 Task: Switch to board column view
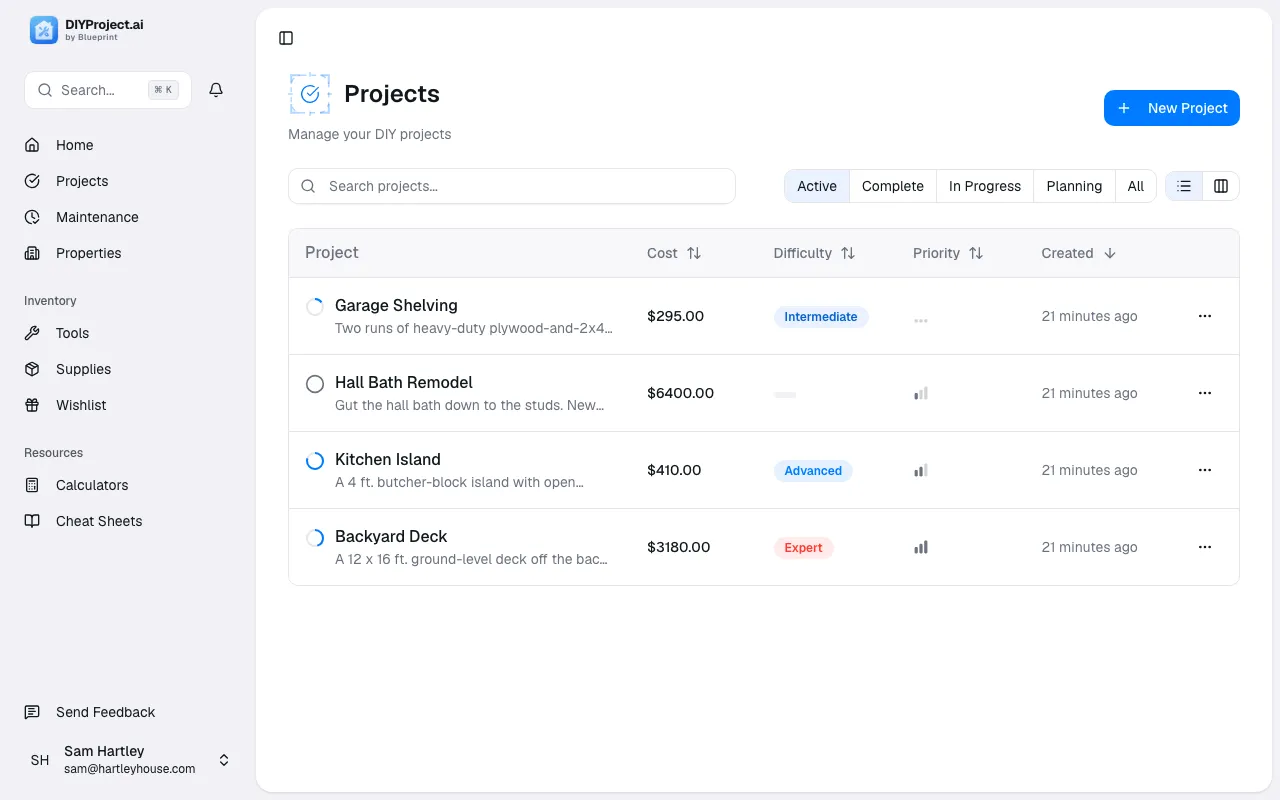(1221, 186)
